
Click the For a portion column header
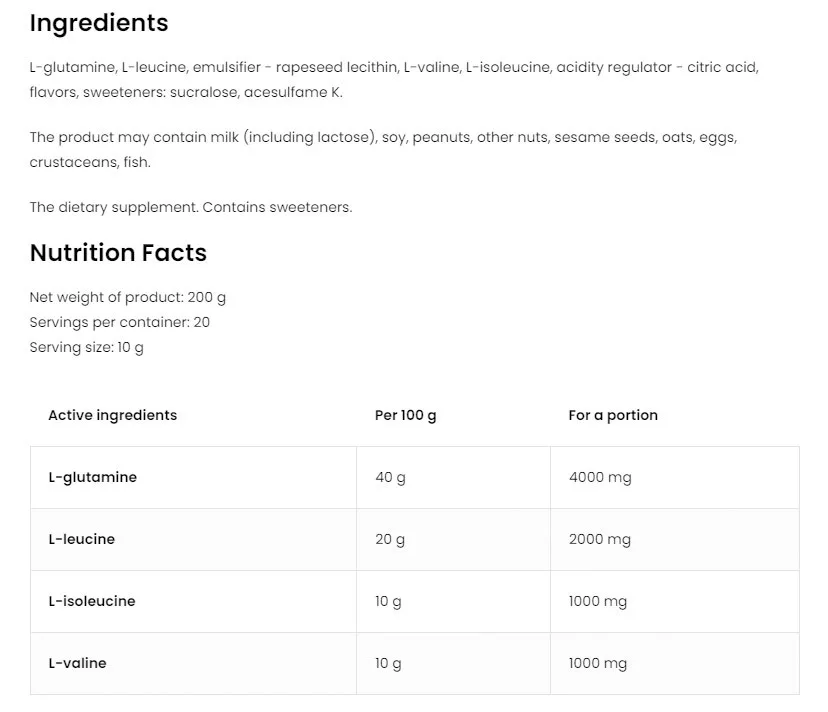pos(613,415)
